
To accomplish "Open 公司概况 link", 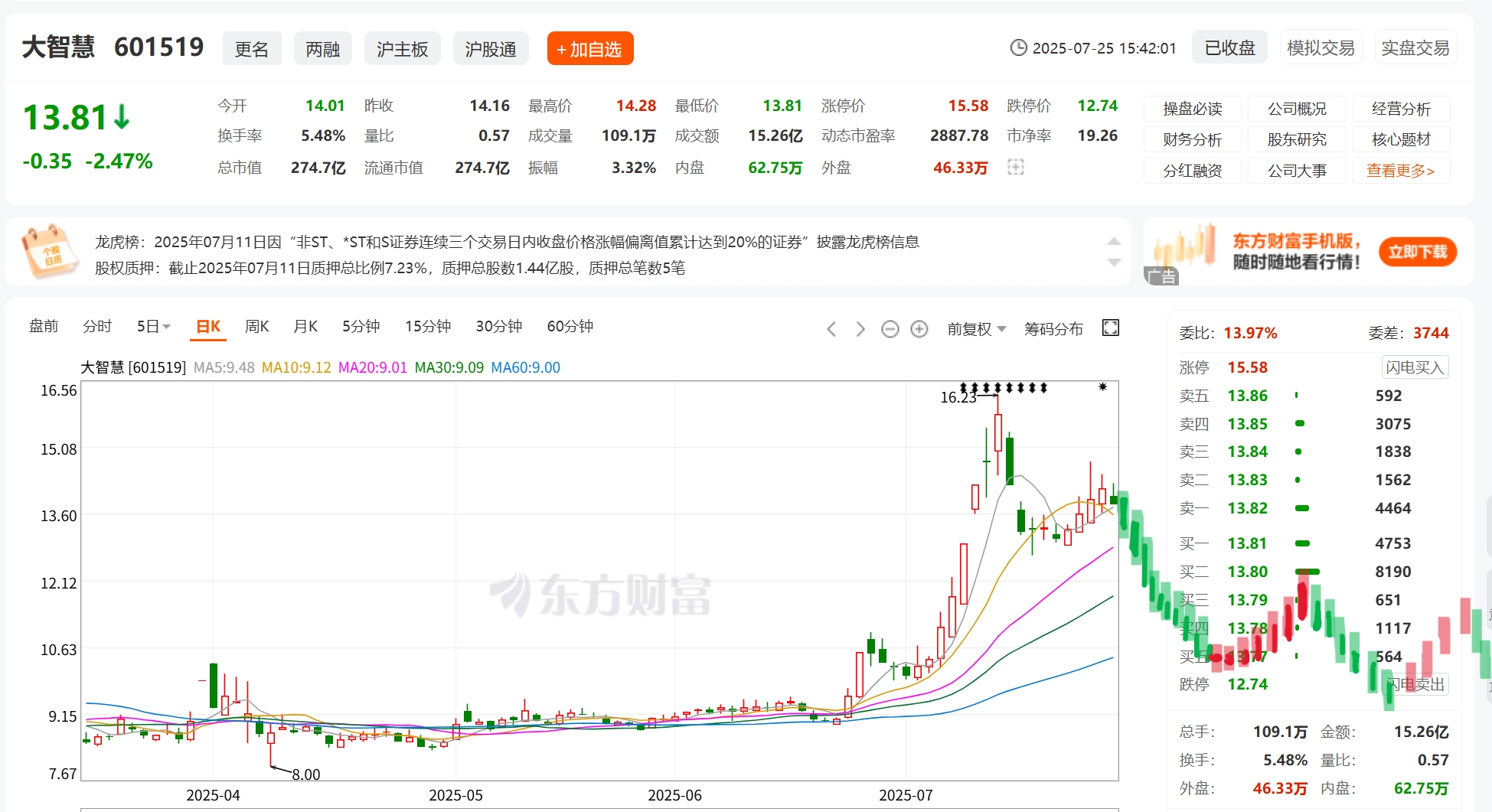I will 1297,109.
